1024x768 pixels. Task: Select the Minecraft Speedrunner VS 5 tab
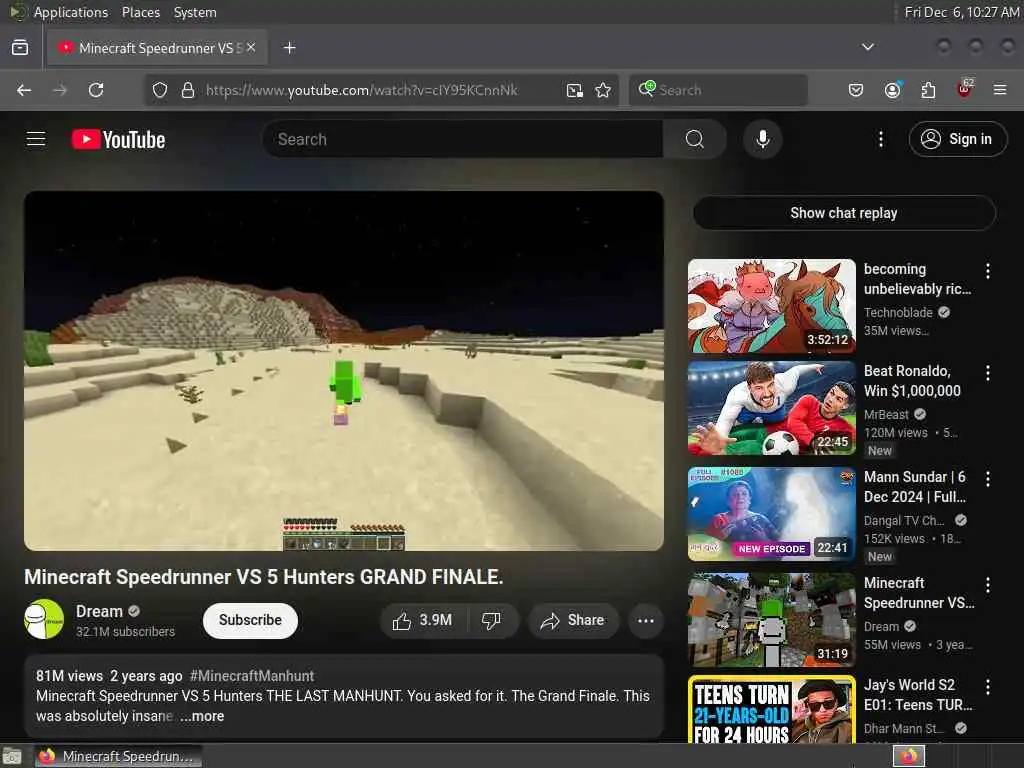pos(156,48)
